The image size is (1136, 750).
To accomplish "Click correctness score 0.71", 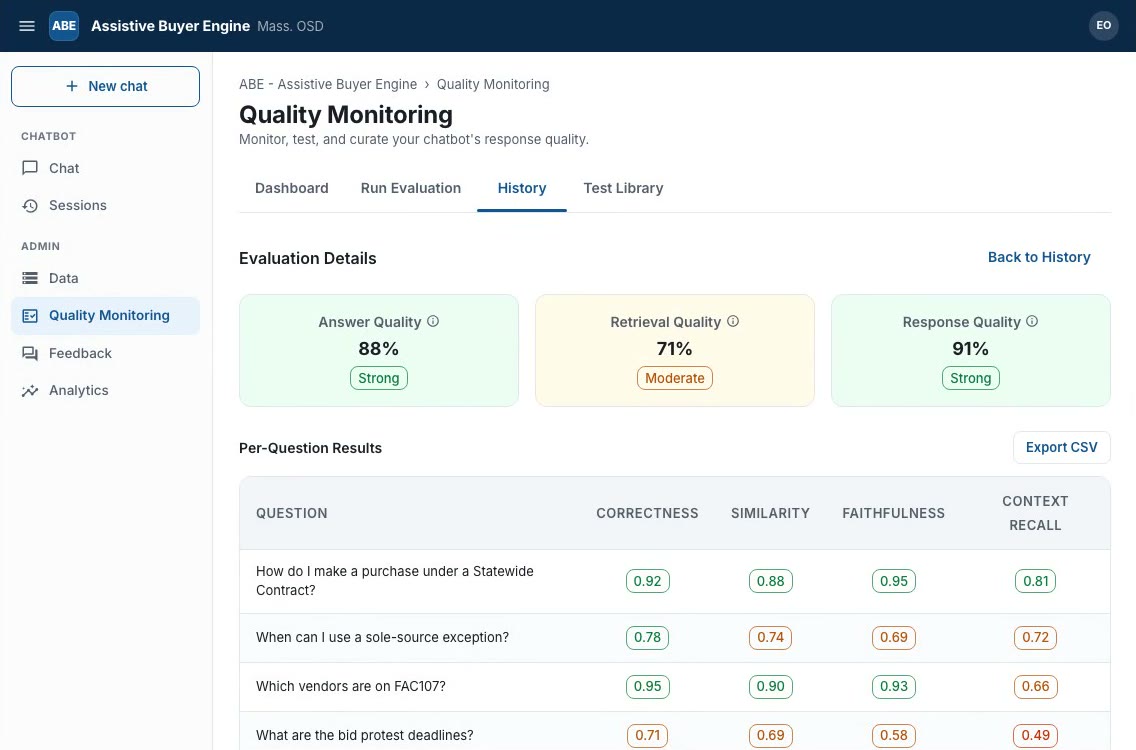I will (648, 736).
